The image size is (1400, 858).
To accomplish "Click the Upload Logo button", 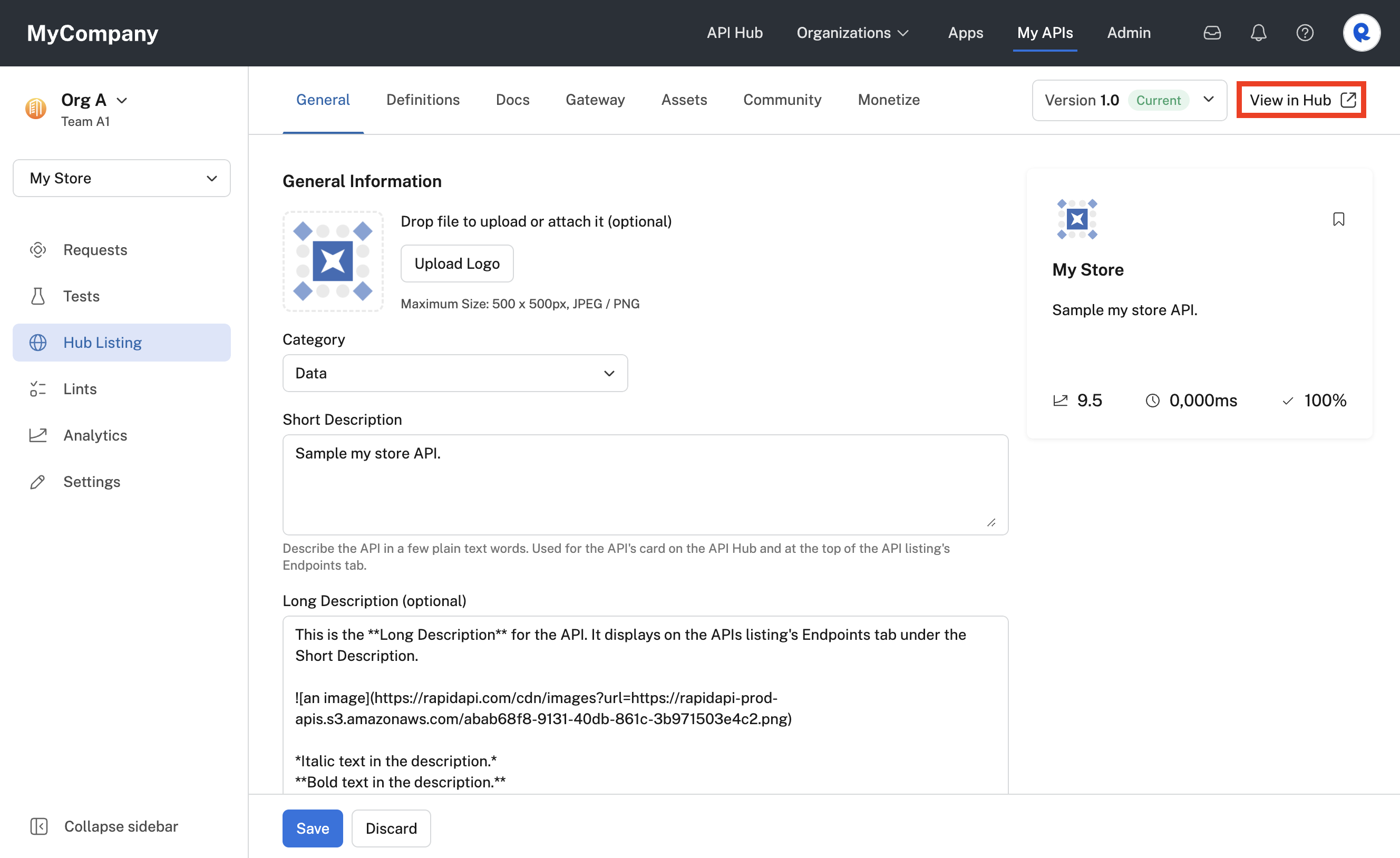I will coord(457,263).
